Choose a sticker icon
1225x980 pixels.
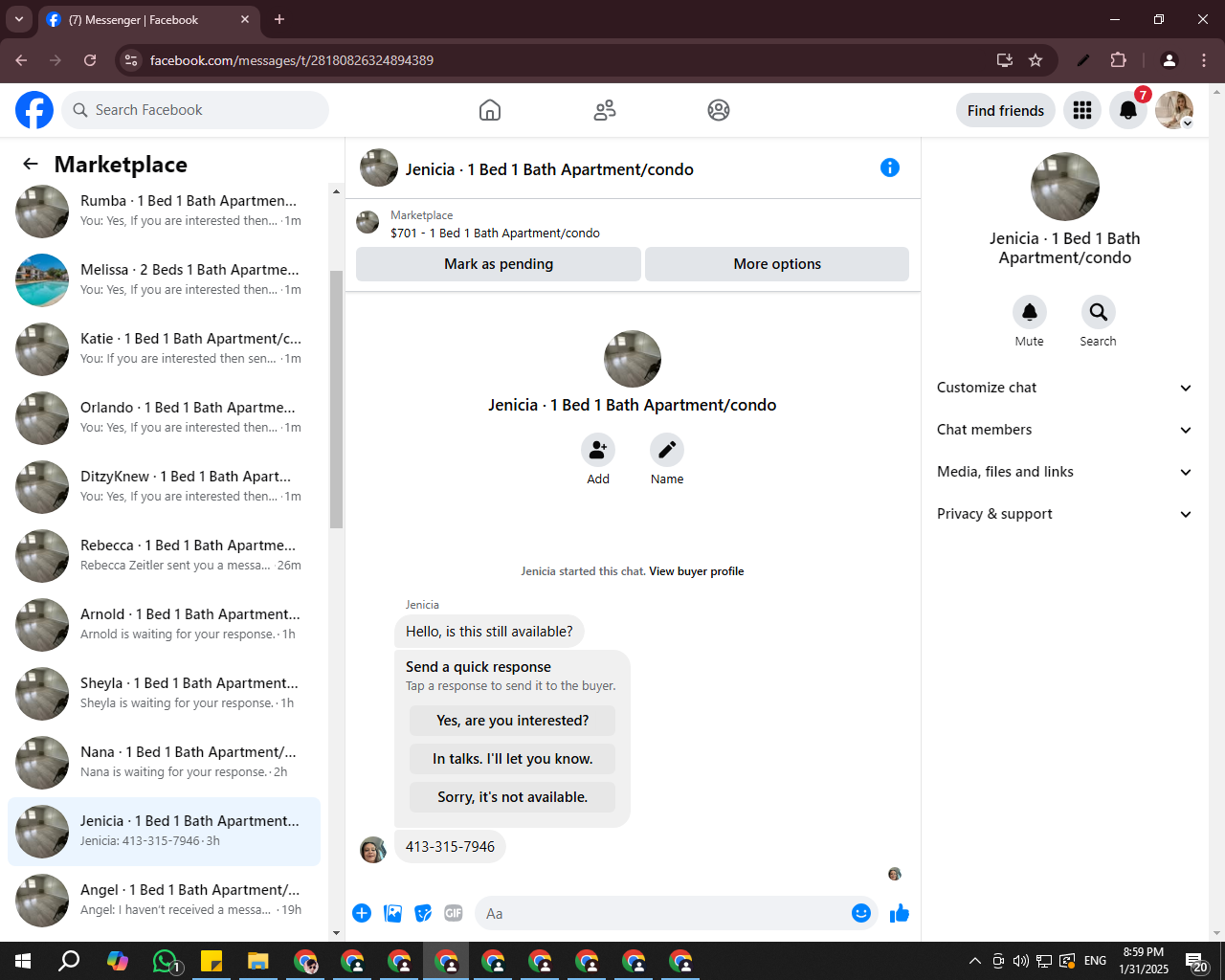(423, 913)
